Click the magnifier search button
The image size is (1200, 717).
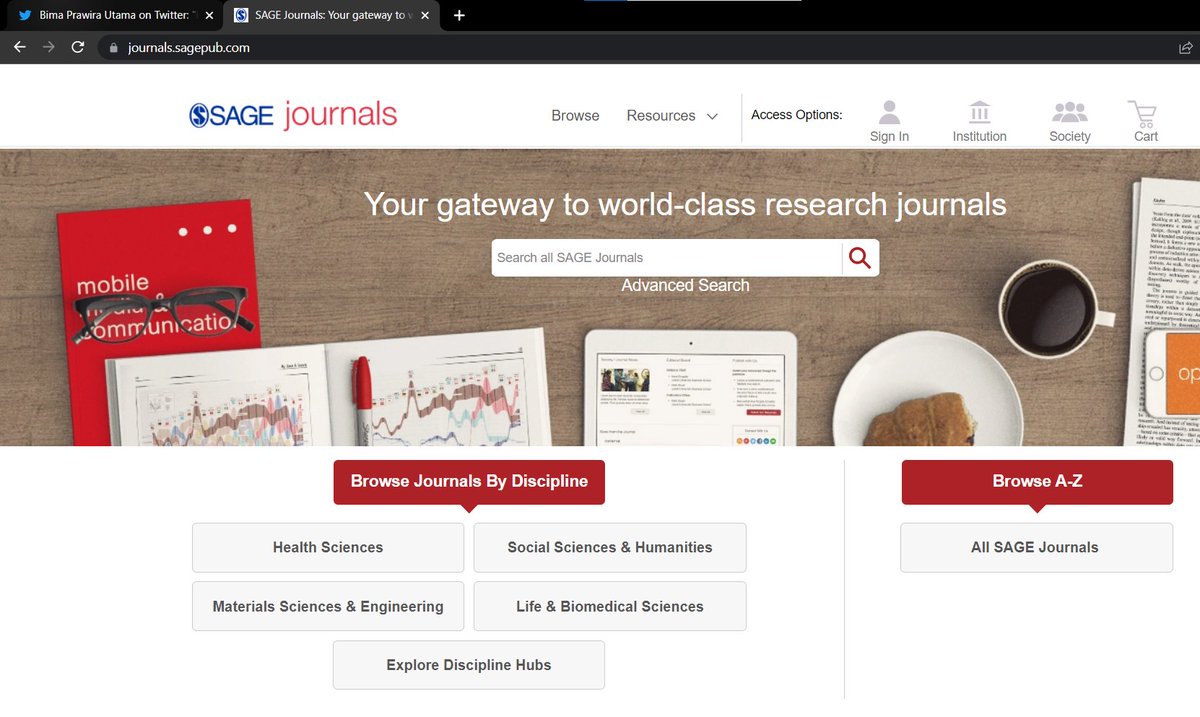point(860,258)
